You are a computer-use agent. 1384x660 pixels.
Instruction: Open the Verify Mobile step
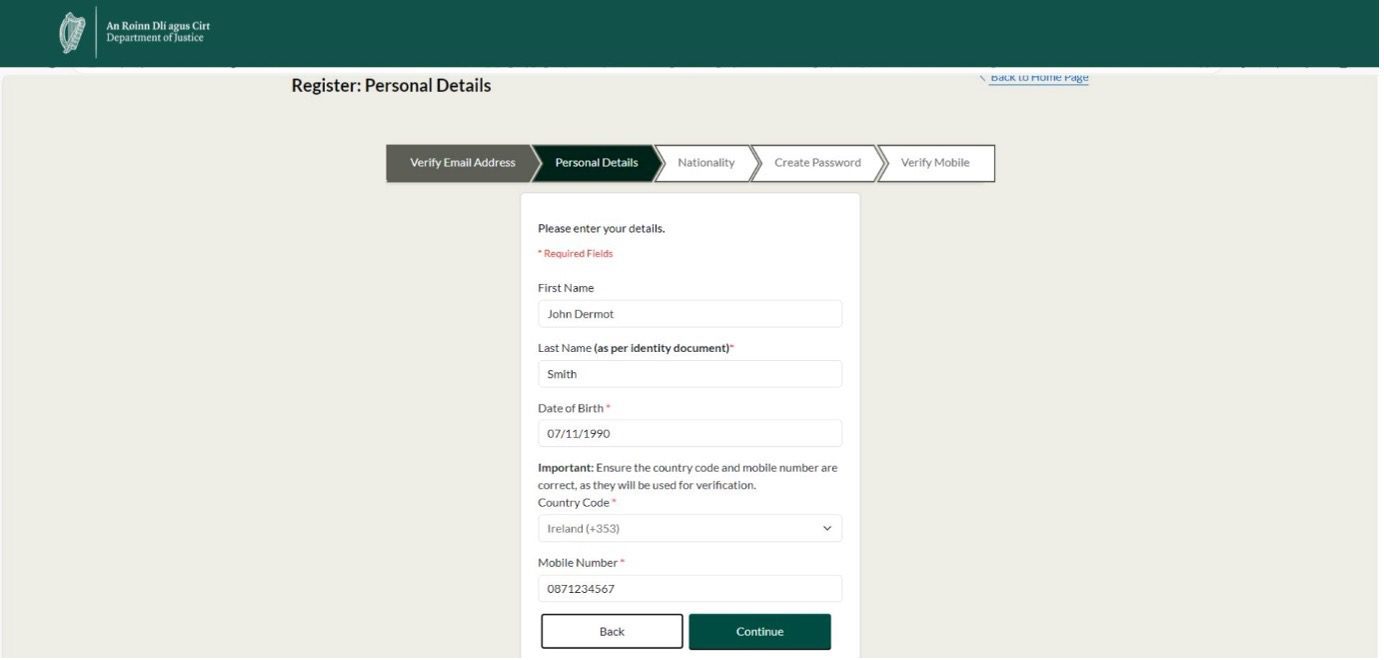[x=935, y=163]
